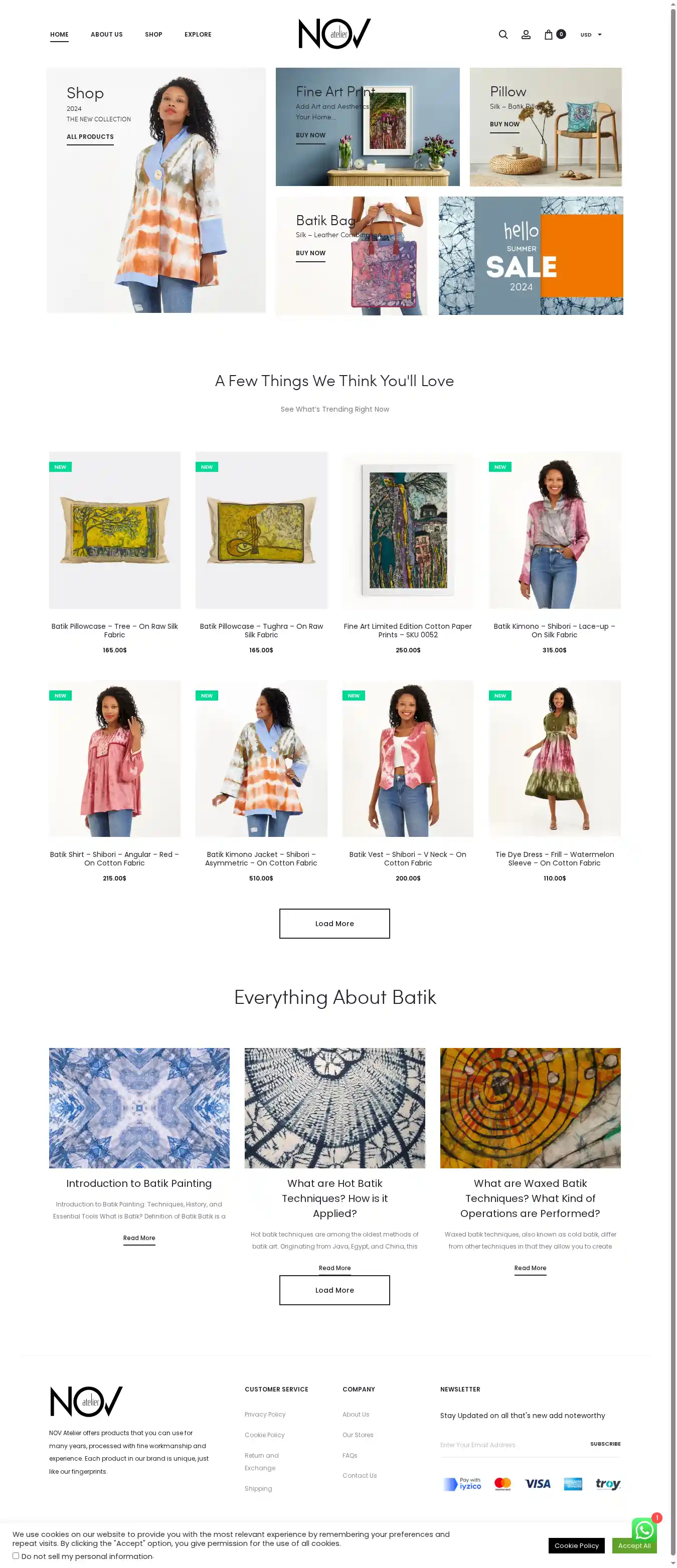
Task: Open the Batik Pillowcase Tree product image
Action: [114, 530]
